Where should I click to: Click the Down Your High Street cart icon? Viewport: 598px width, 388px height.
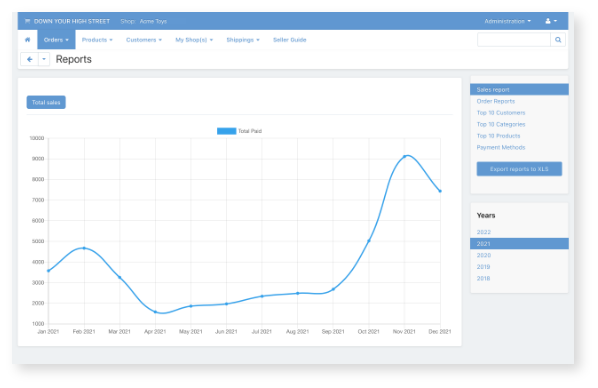27,21
